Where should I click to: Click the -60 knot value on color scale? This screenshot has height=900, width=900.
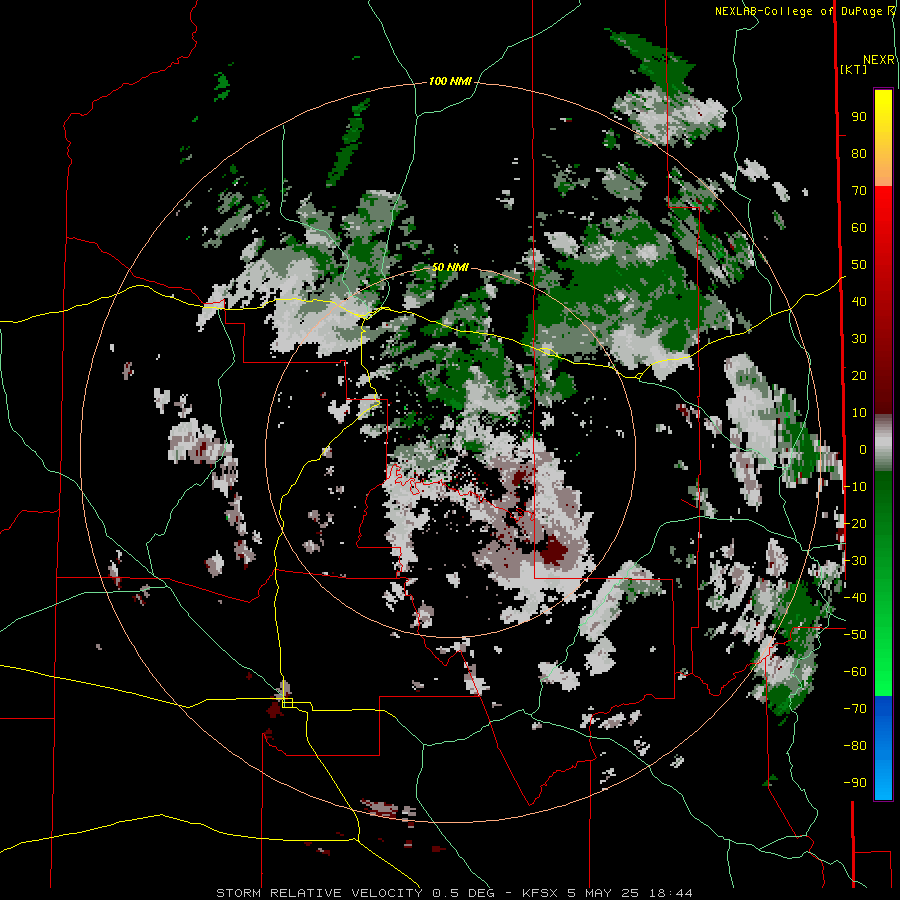(855, 672)
